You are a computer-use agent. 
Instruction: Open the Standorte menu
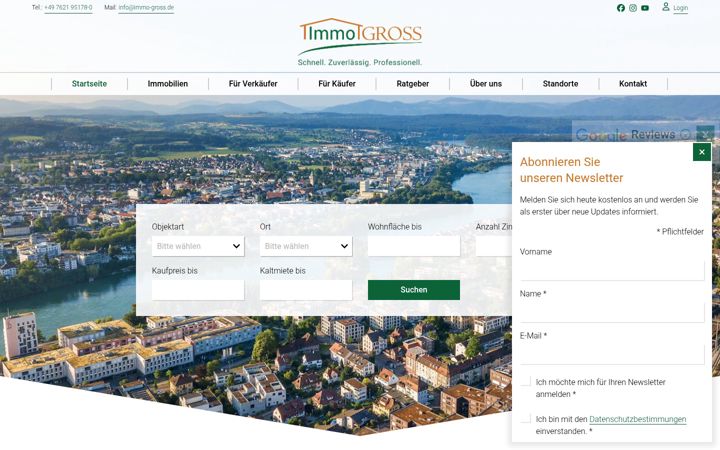(x=560, y=84)
